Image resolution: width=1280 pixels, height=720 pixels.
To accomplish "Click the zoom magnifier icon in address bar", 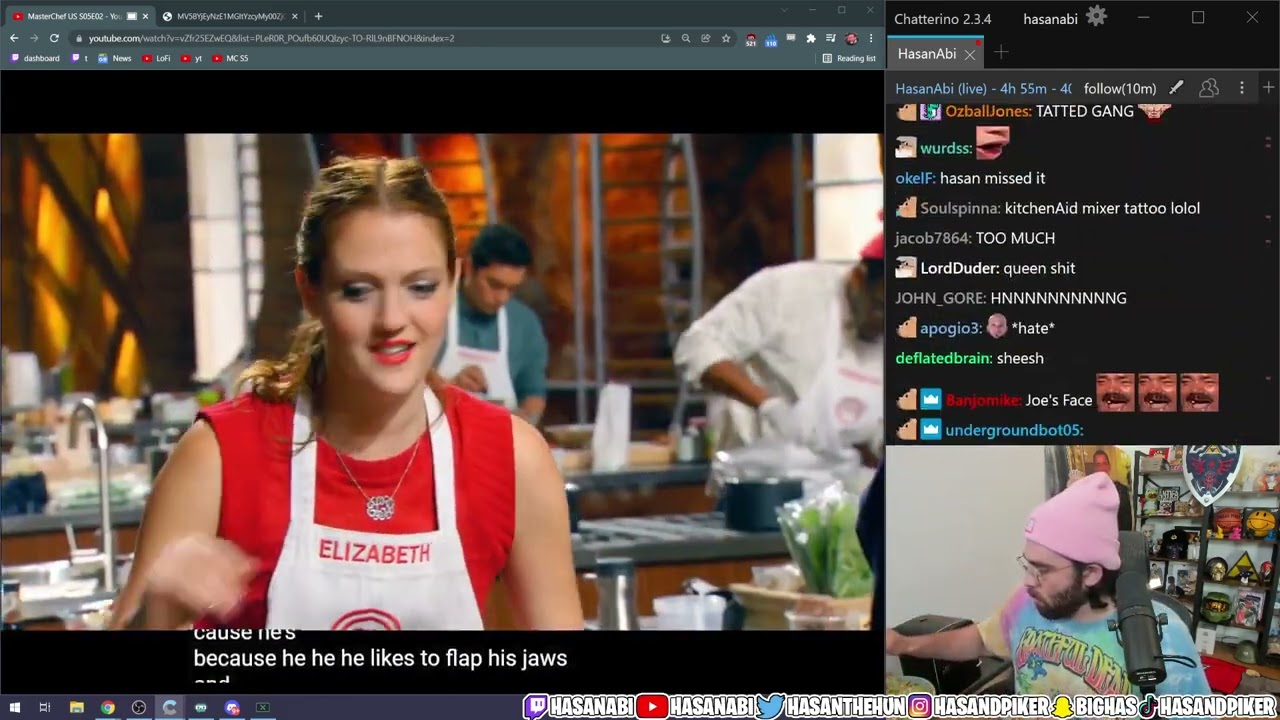I will tap(686, 38).
